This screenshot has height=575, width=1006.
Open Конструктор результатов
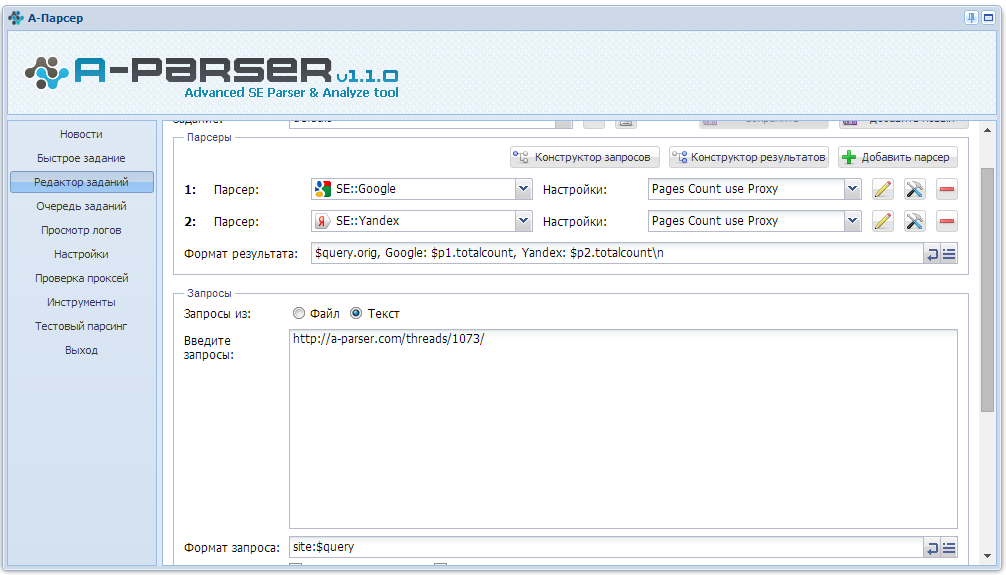749,157
